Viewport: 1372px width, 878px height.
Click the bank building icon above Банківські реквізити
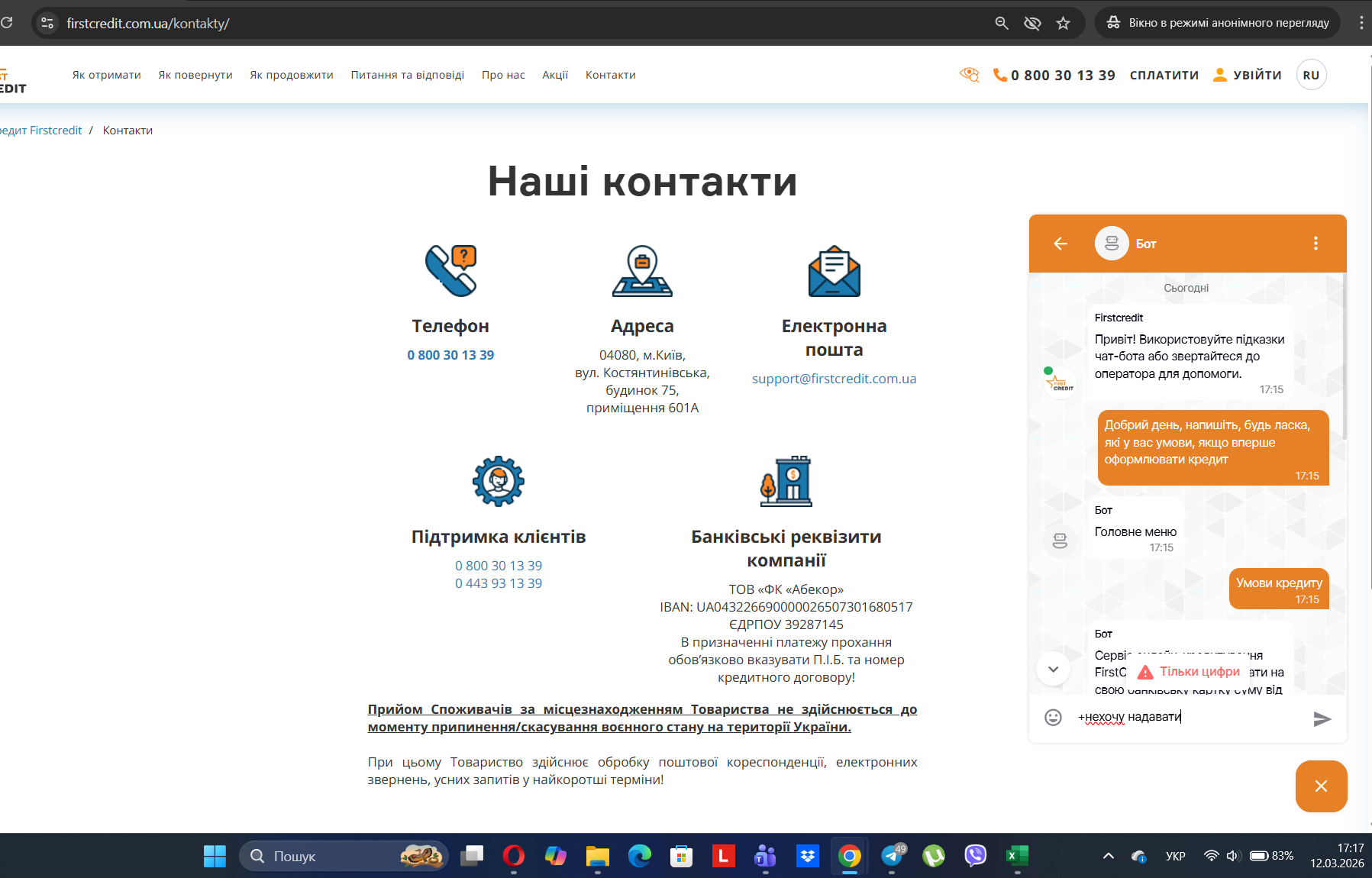point(786,481)
